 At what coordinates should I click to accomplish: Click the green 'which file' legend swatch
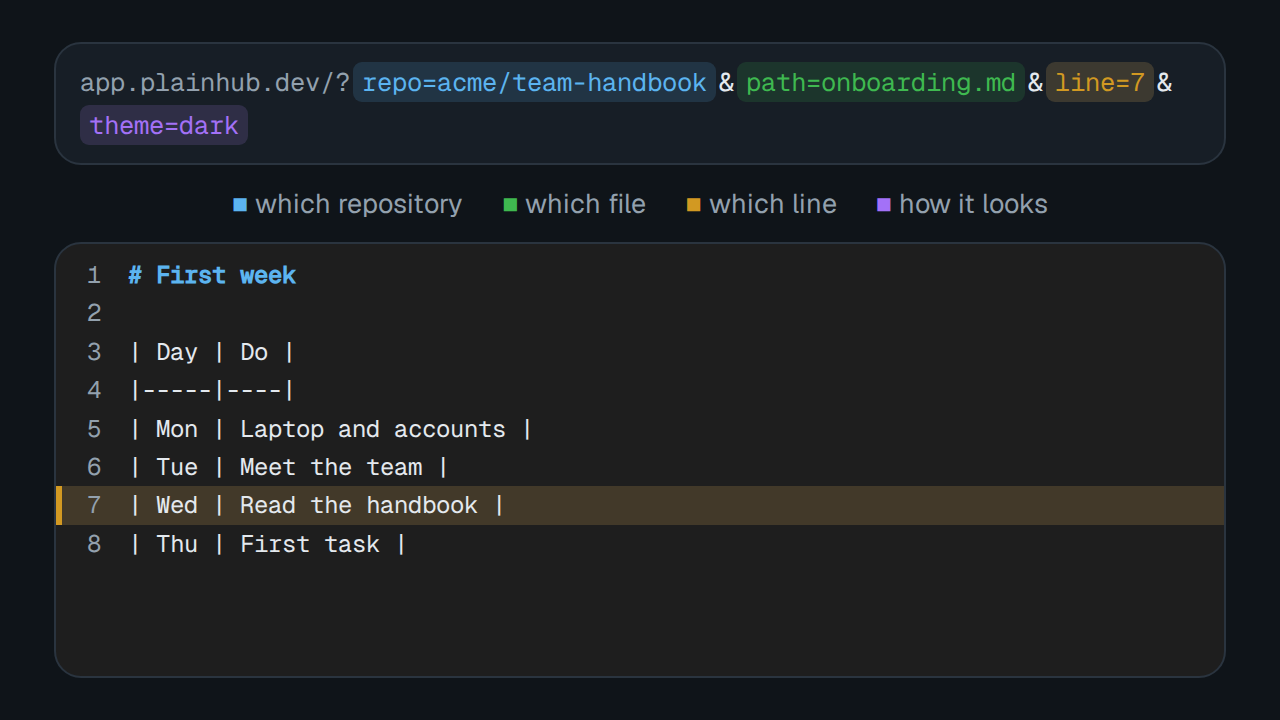[x=510, y=205]
